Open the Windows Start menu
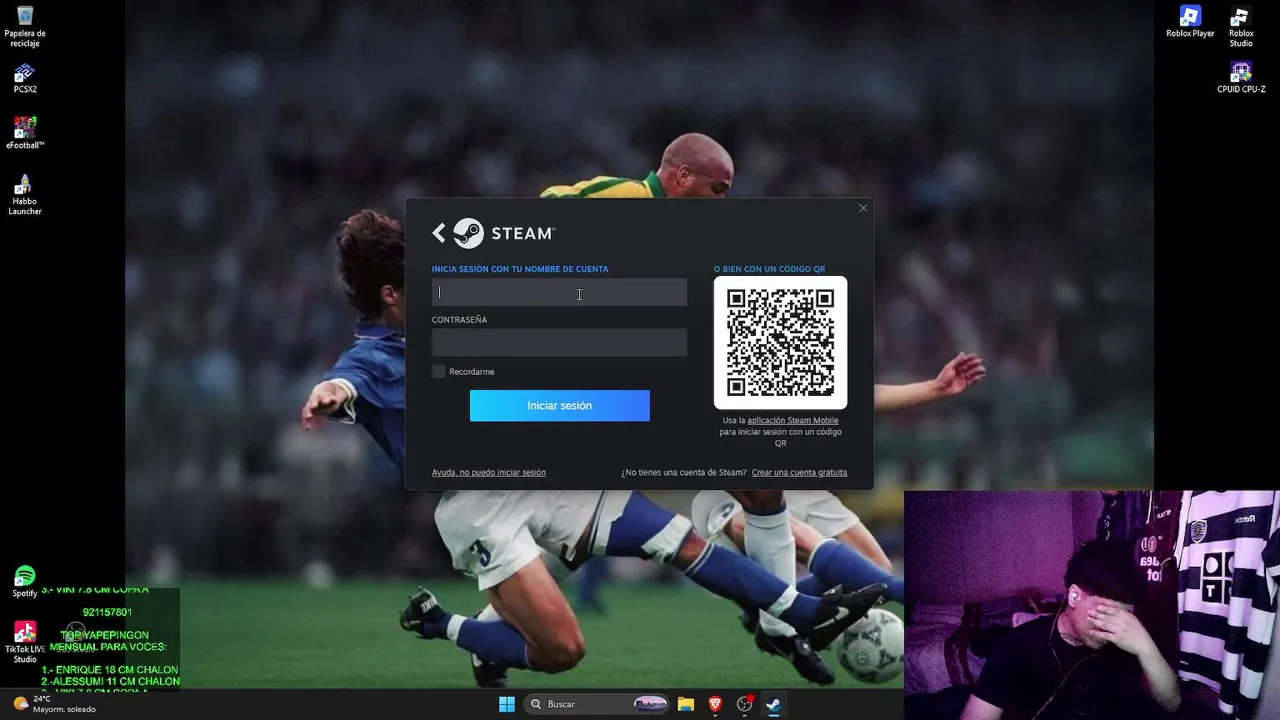The height and width of the screenshot is (720, 1280). point(507,704)
